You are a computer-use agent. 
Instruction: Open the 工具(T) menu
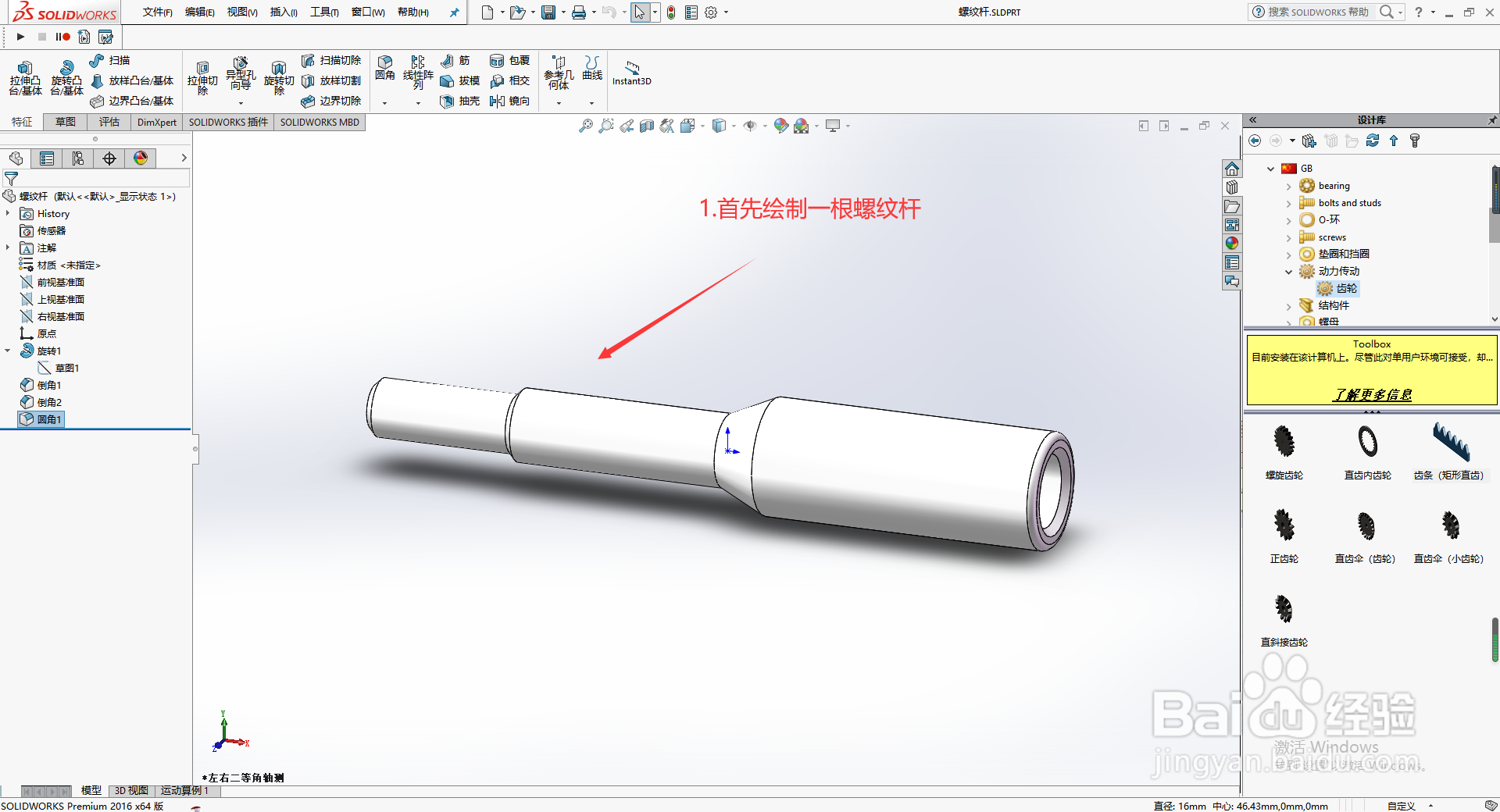[x=324, y=12]
